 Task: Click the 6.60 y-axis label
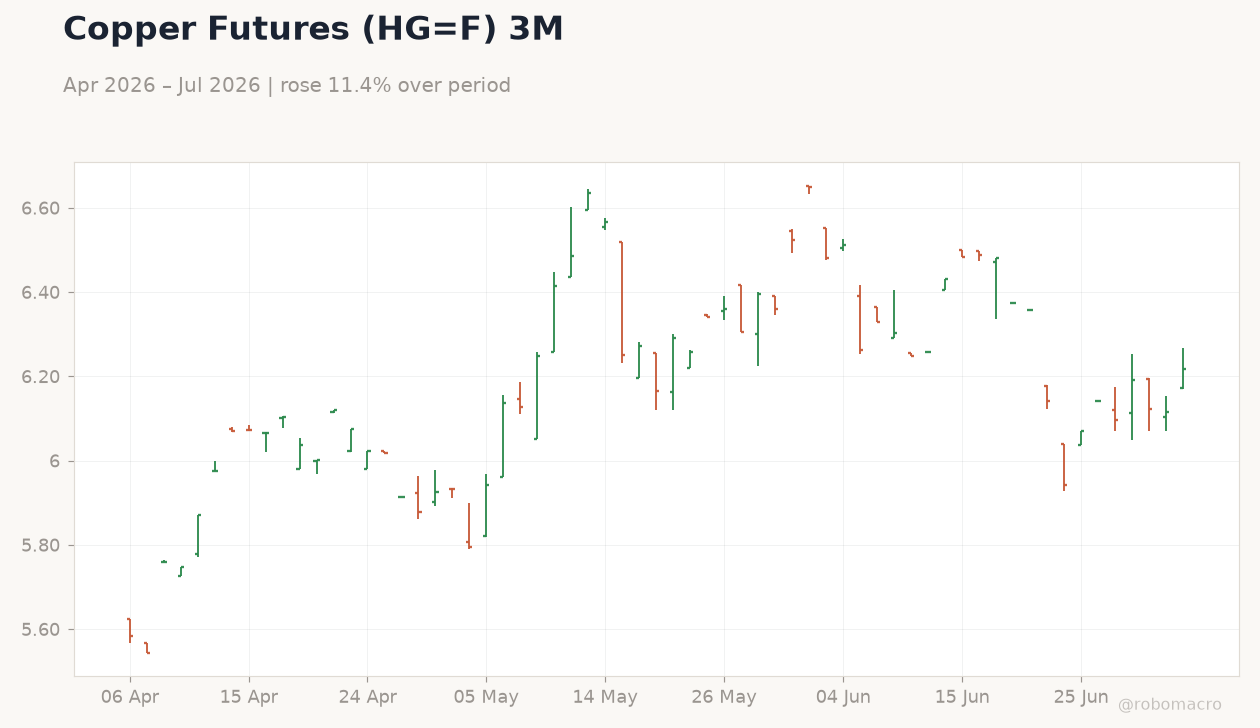tap(41, 209)
